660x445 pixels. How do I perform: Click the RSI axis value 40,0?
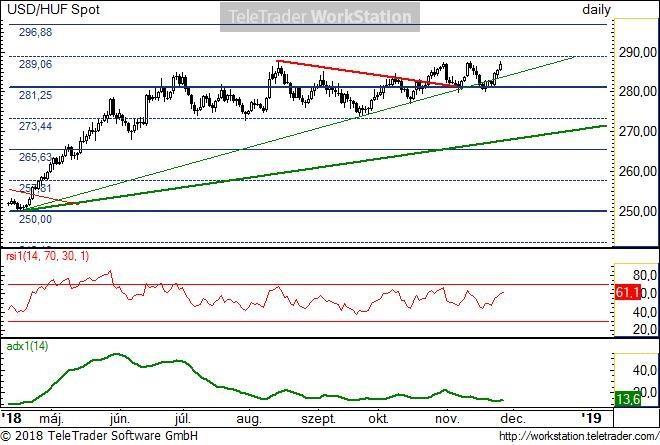(644, 312)
